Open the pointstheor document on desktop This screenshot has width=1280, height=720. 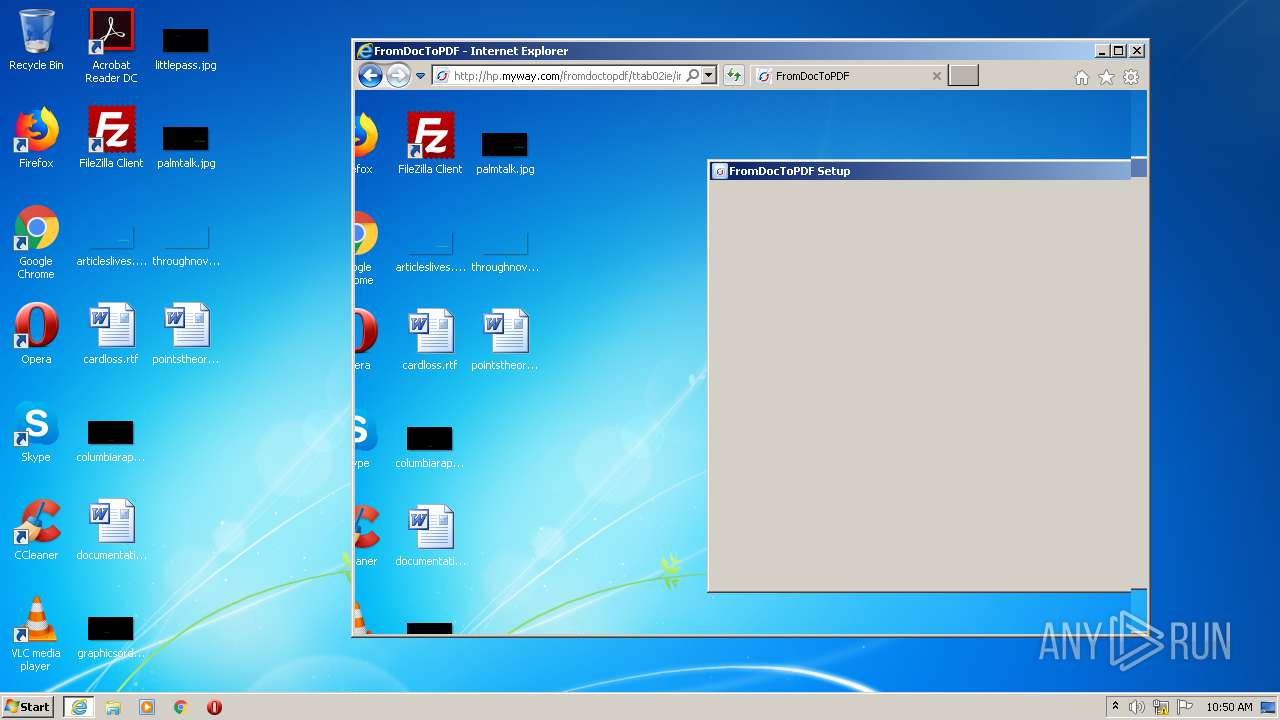tap(186, 335)
